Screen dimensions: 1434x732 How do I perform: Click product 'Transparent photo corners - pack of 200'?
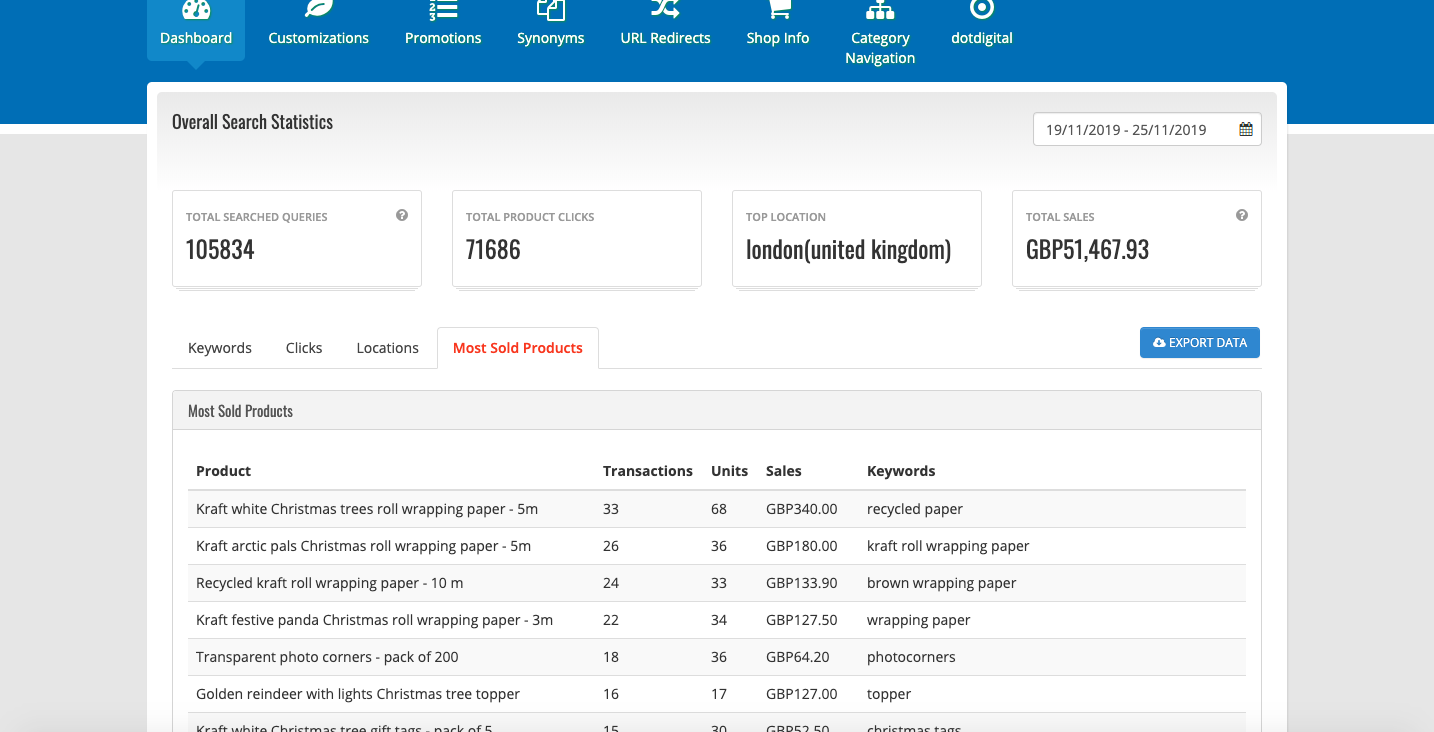pos(327,657)
